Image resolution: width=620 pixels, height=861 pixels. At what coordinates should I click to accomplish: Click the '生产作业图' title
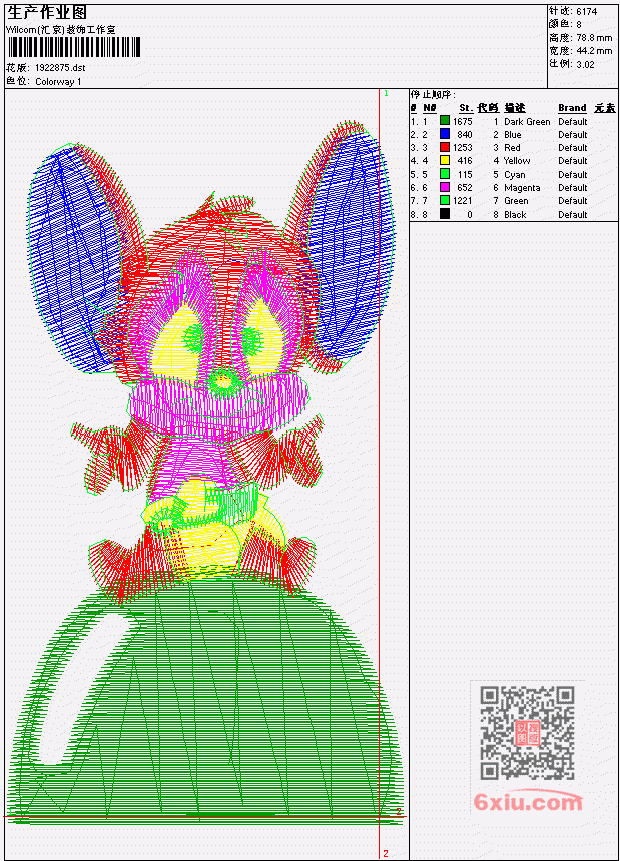47,13
